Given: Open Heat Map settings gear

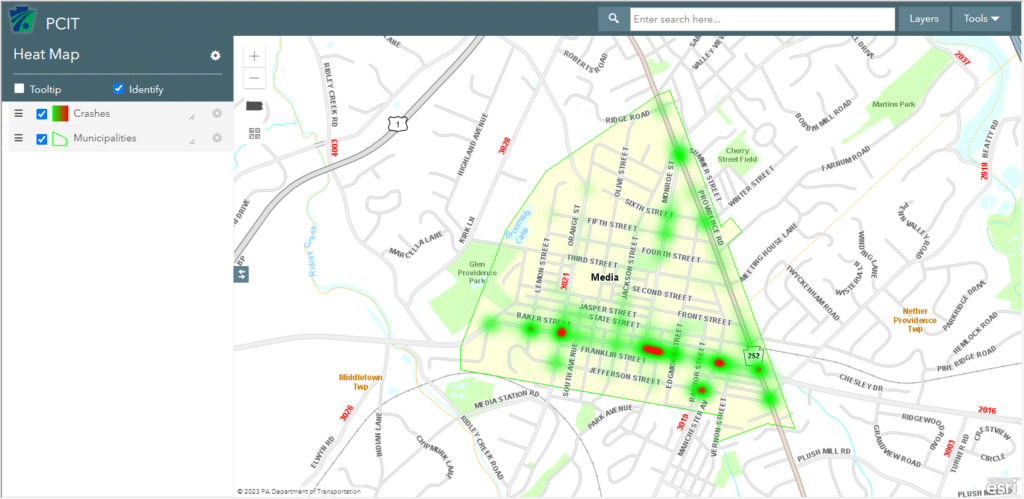Looking at the screenshot, I should click(216, 56).
